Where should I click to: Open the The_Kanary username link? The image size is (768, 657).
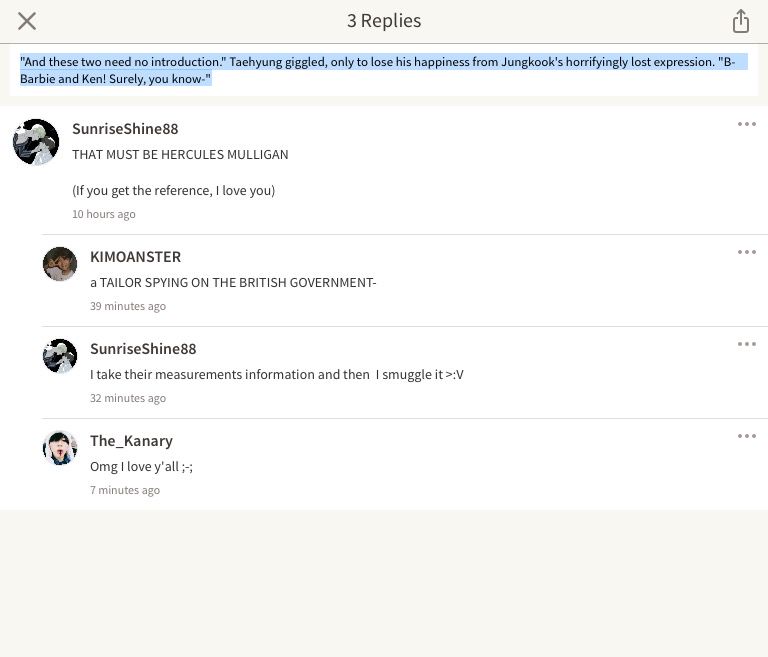[131, 441]
